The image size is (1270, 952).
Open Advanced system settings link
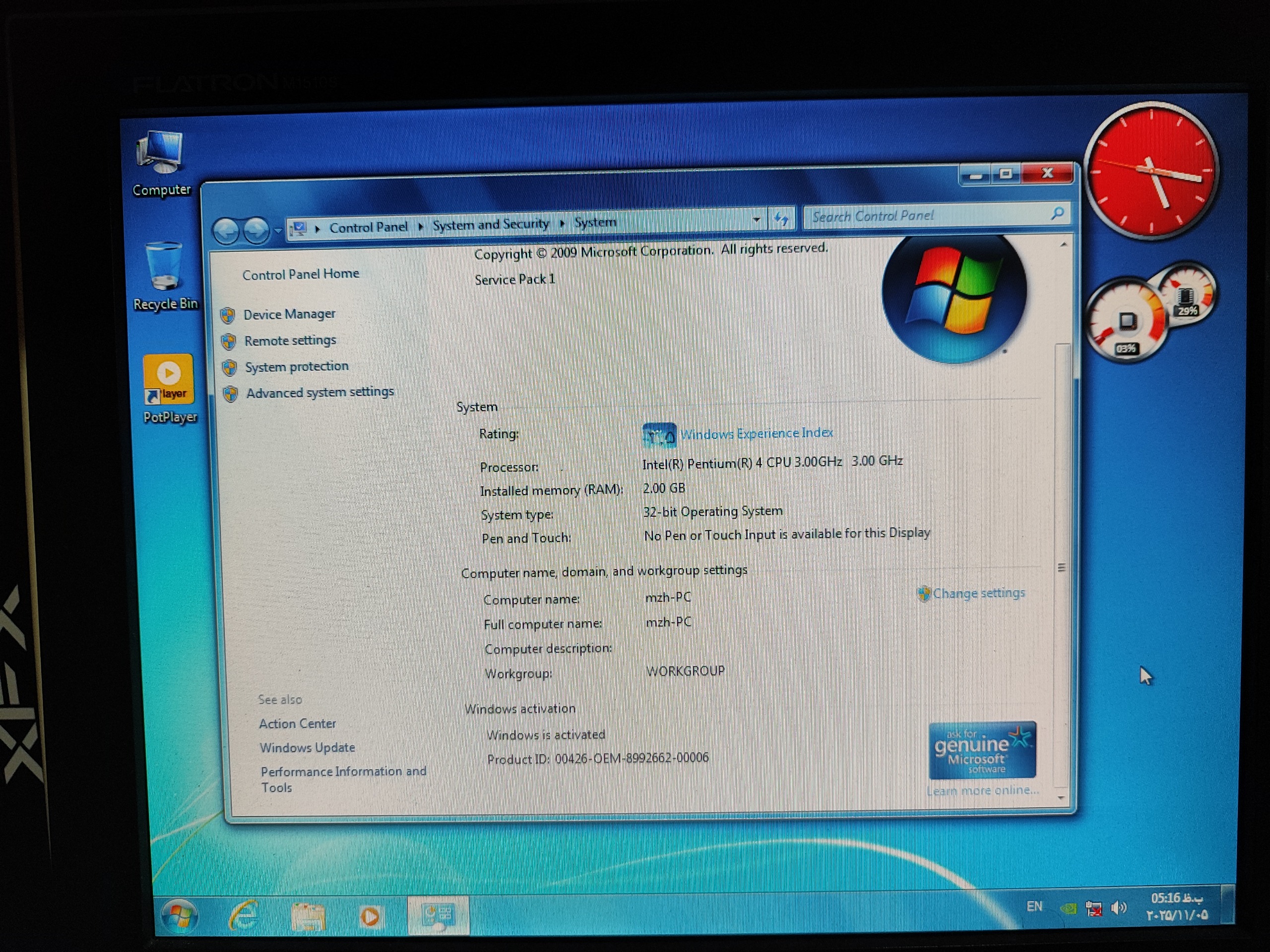[320, 393]
